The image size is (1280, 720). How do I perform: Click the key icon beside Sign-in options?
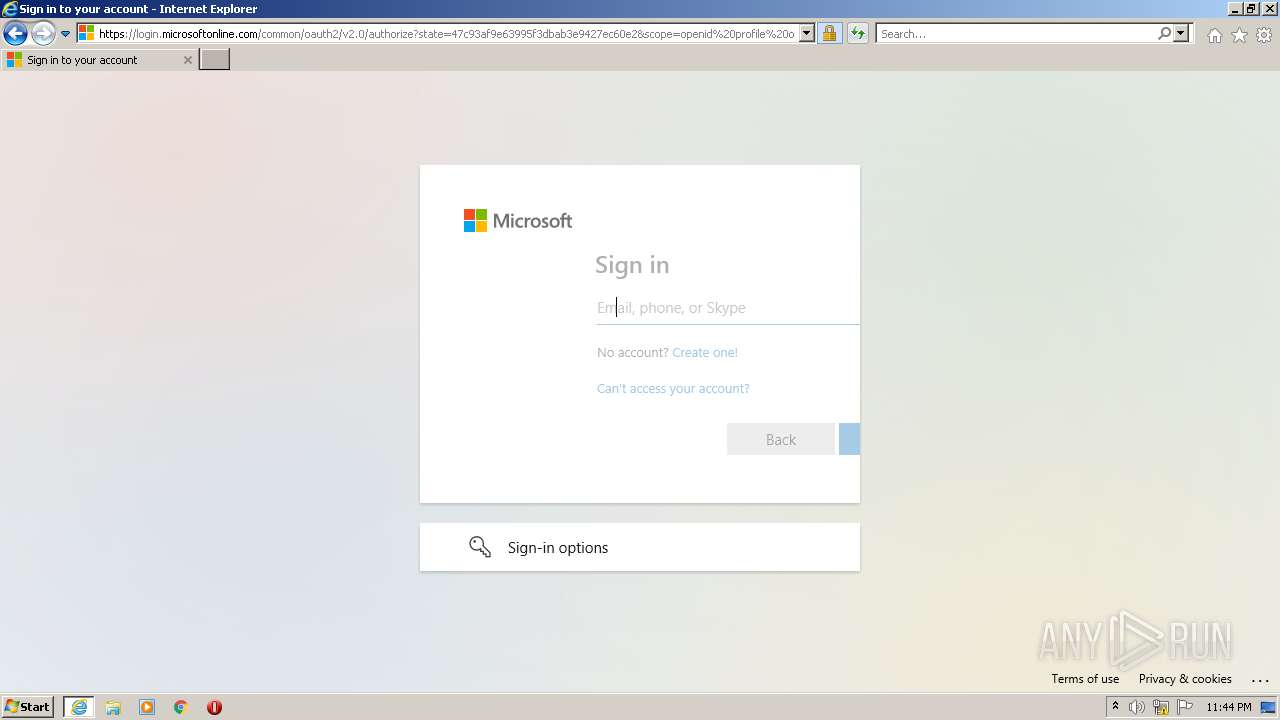coord(480,547)
